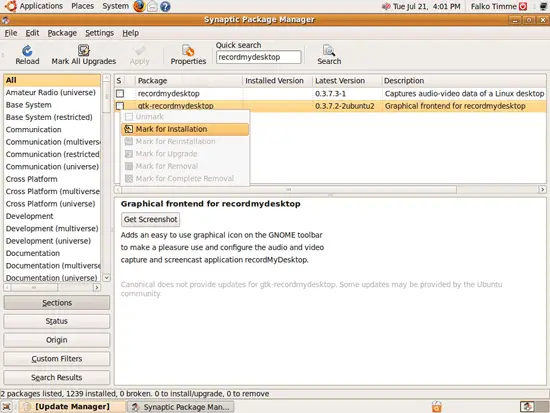Open the Help icon in top panel
550x413 pixels.
pos(165,7)
